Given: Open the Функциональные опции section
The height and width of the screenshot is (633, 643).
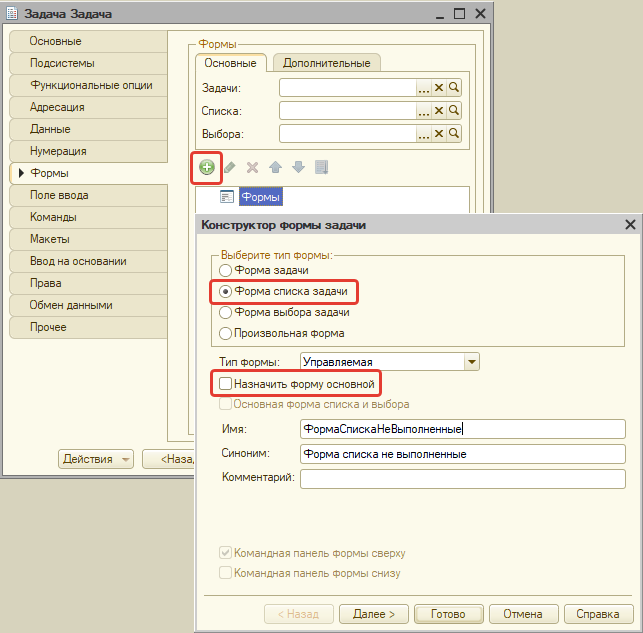Looking at the screenshot, I should pyautogui.click(x=88, y=85).
